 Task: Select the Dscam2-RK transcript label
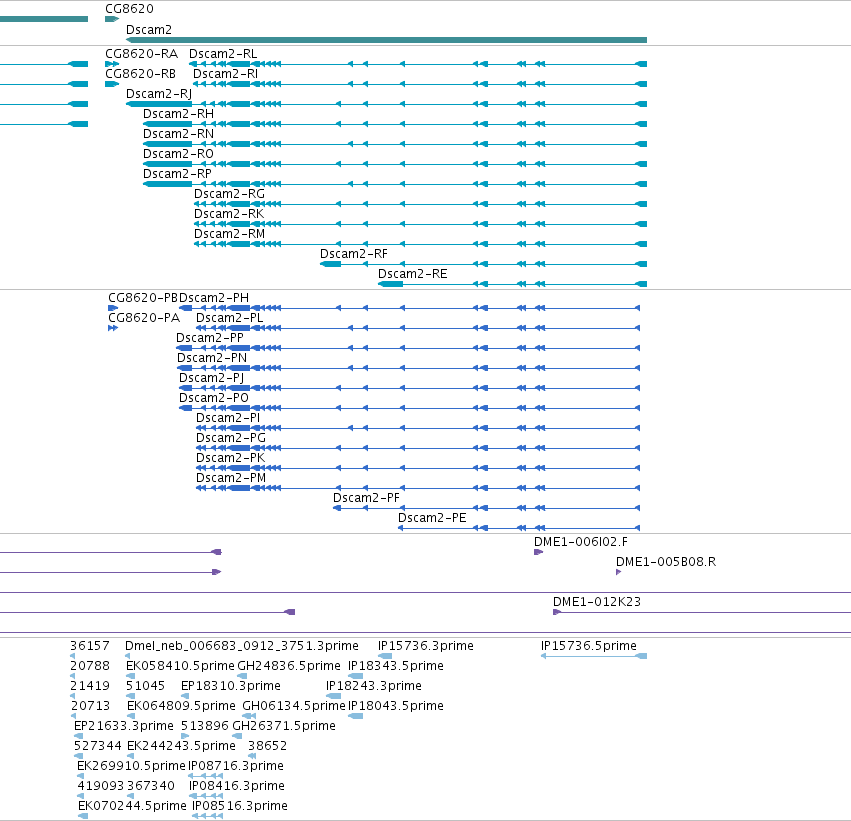(229, 214)
